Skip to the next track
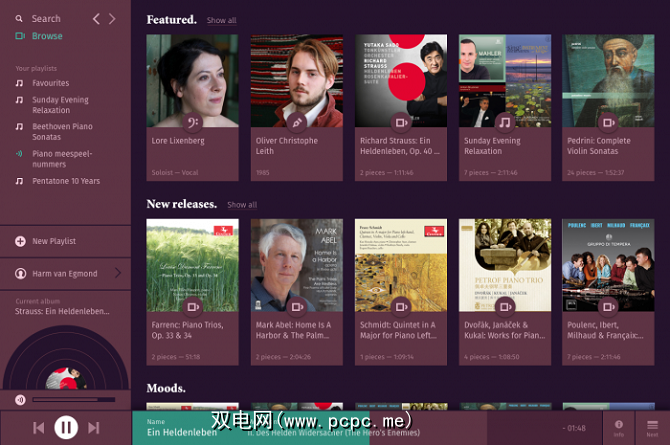670x445 pixels. pos(94,427)
